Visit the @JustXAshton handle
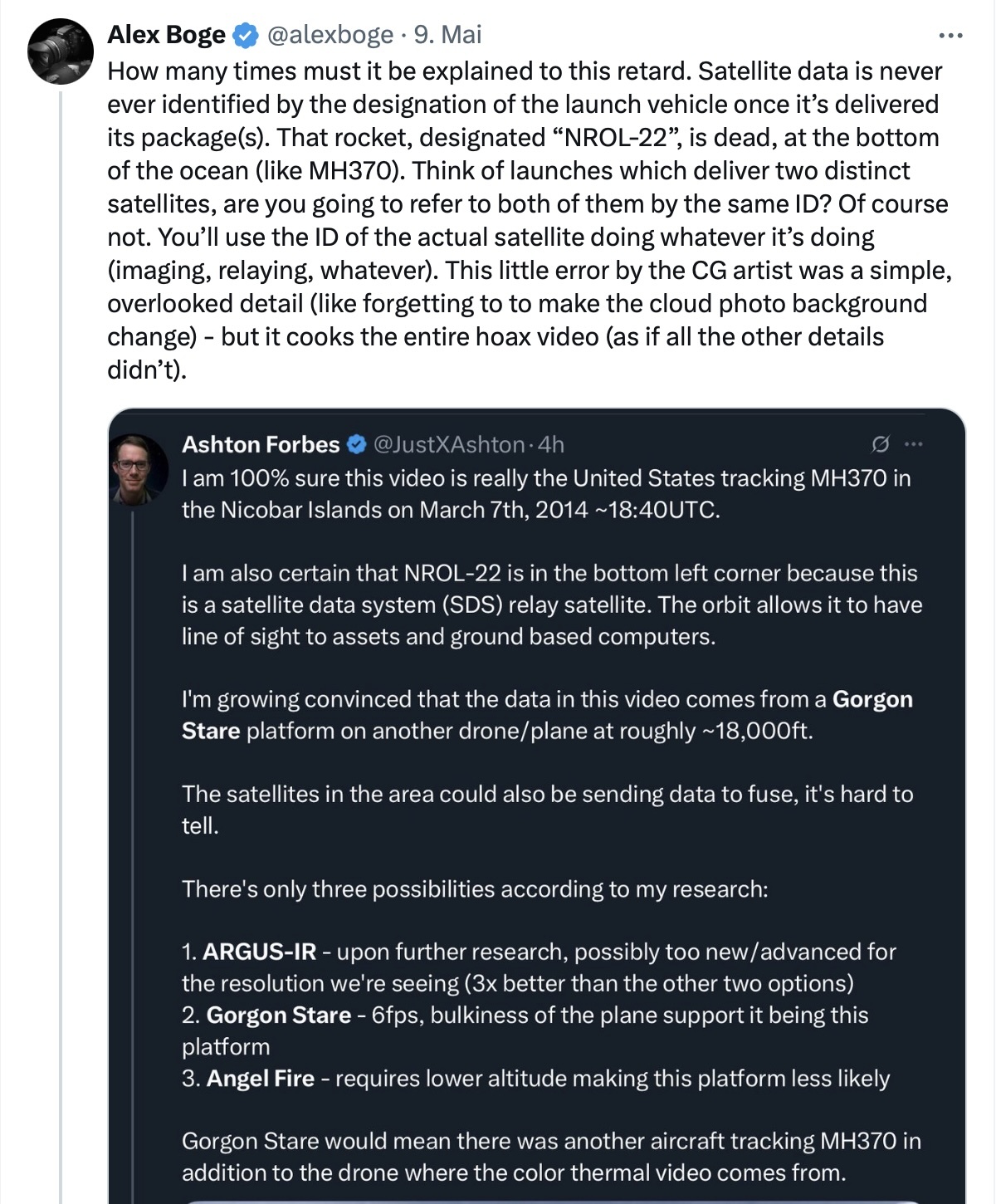Screen dimensions: 1001x1204 (x=449, y=444)
